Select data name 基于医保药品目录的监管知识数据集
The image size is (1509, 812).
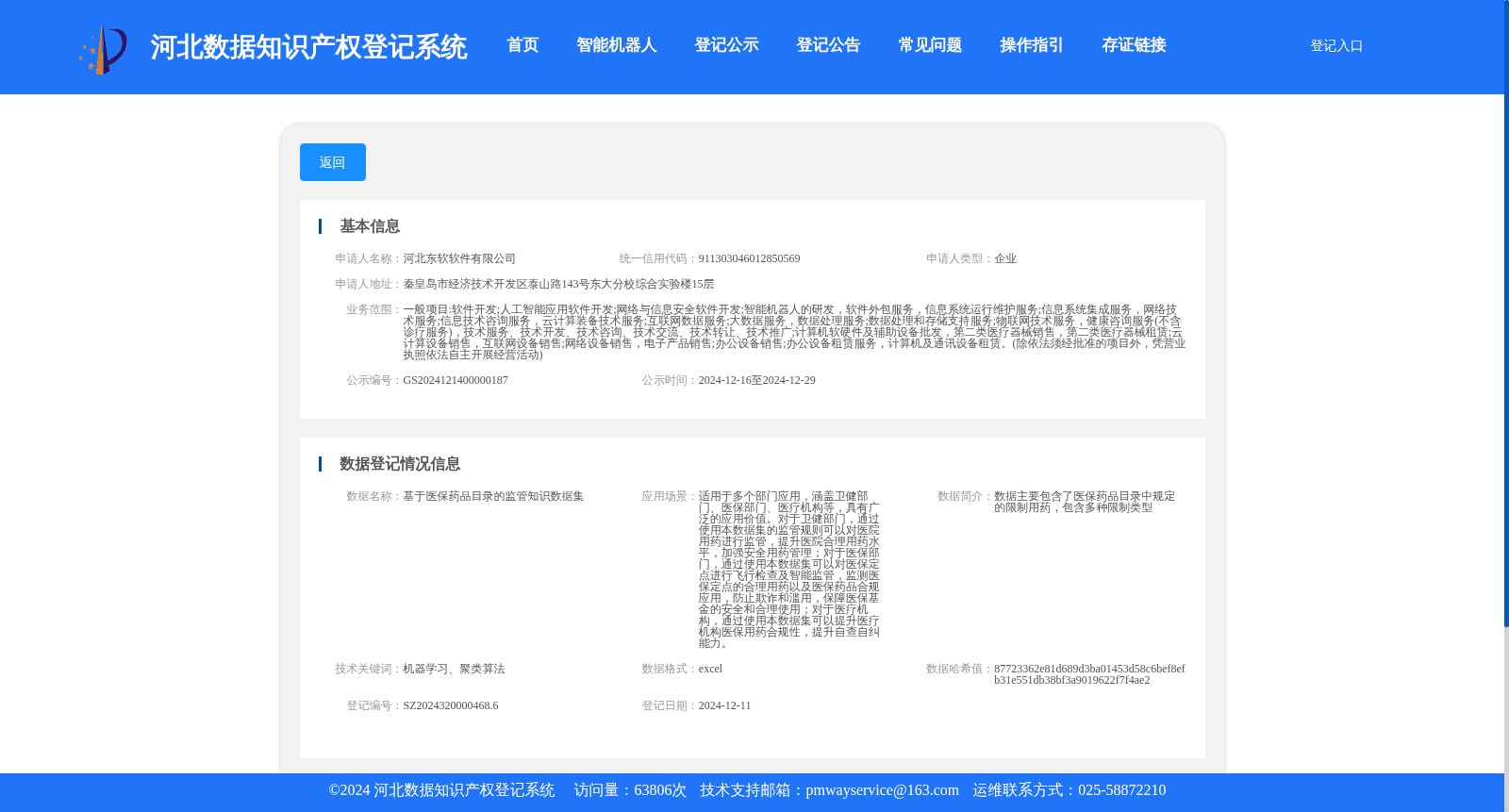click(x=493, y=496)
